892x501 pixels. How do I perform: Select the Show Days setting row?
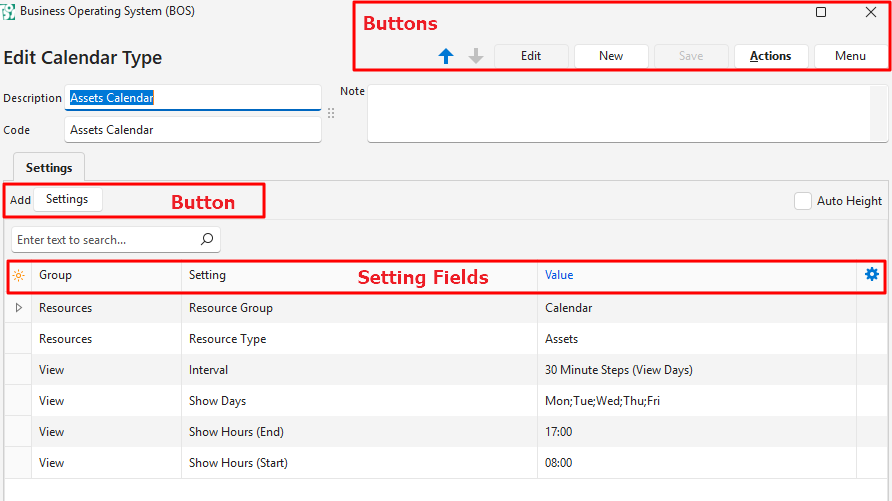pos(217,401)
